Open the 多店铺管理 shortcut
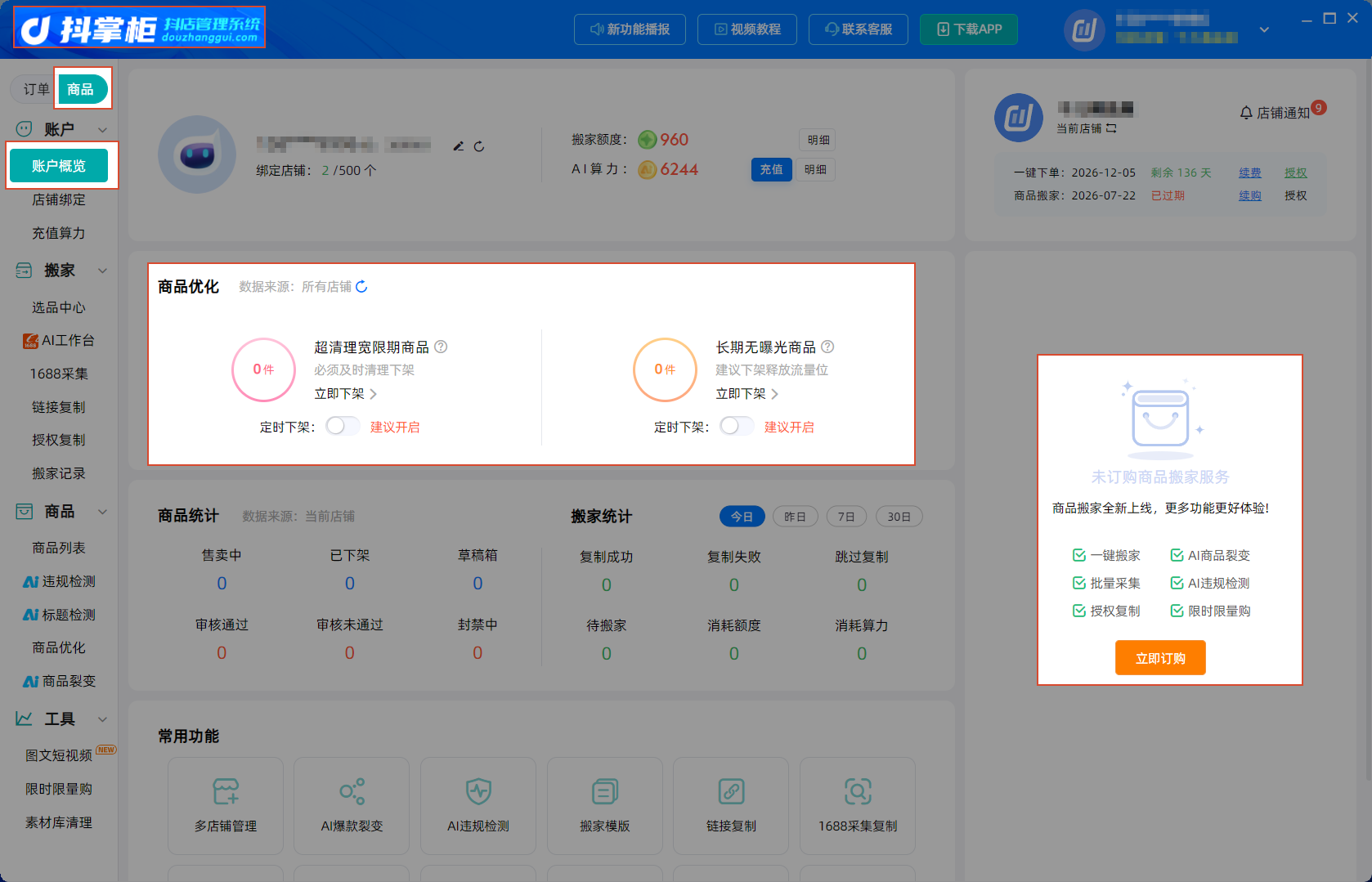 [226, 805]
